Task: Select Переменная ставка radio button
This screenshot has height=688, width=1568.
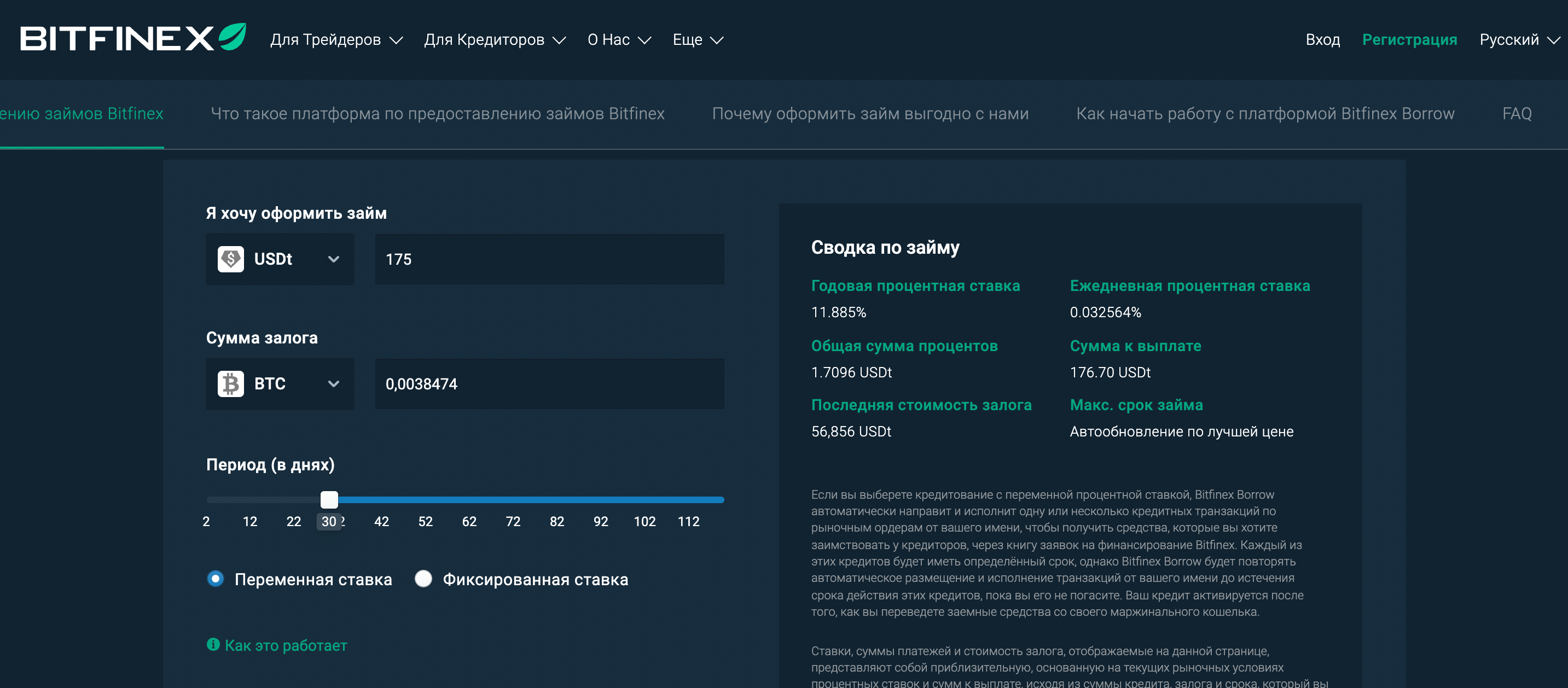Action: [216, 579]
